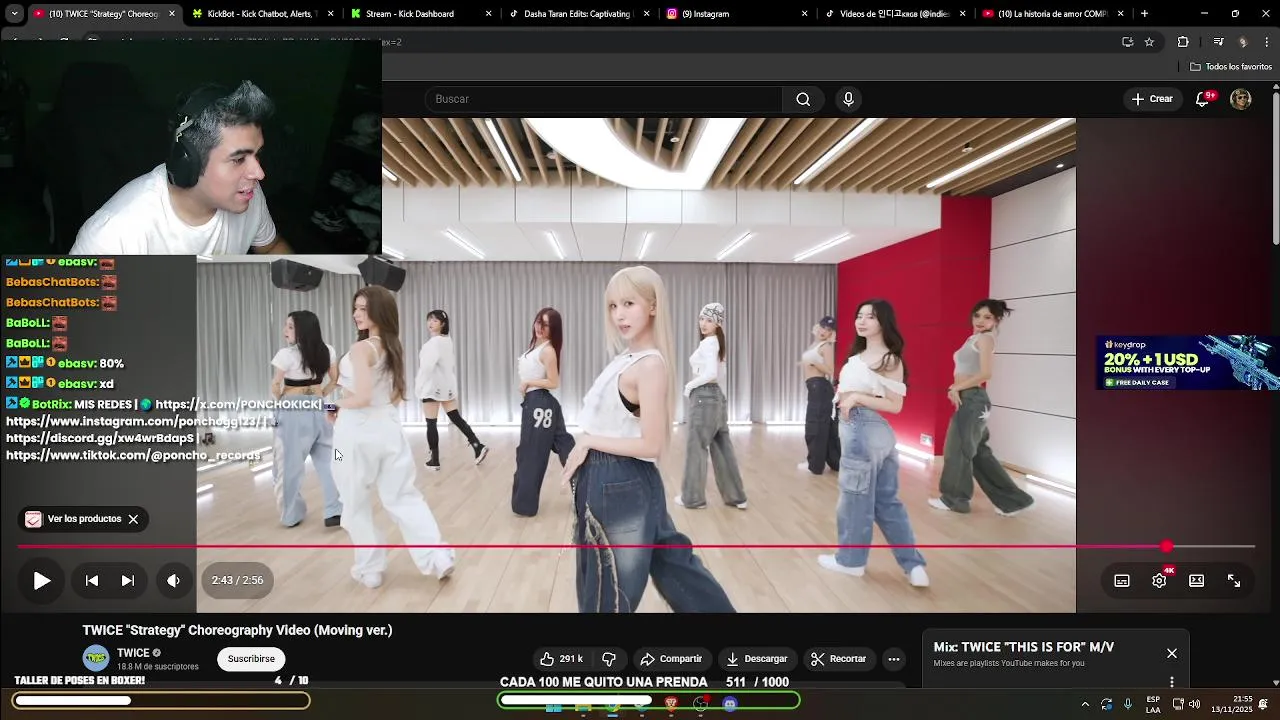This screenshot has height=720, width=1280.
Task: Play the TWICE Strategy video
Action: (x=41, y=580)
